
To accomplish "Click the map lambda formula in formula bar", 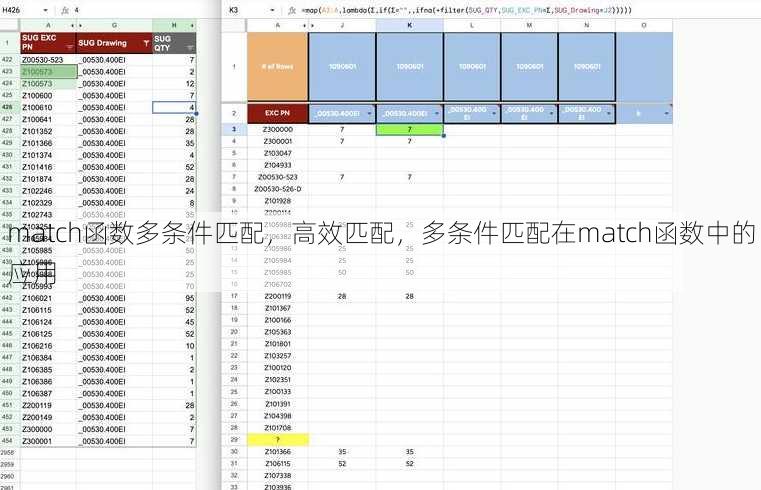I will 466,10.
